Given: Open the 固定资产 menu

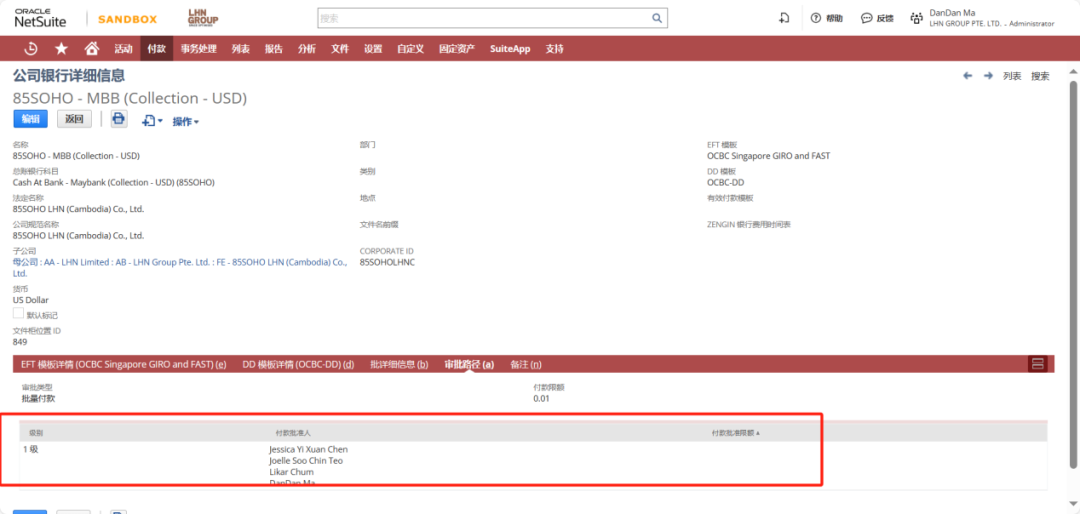Looking at the screenshot, I should tap(457, 49).
